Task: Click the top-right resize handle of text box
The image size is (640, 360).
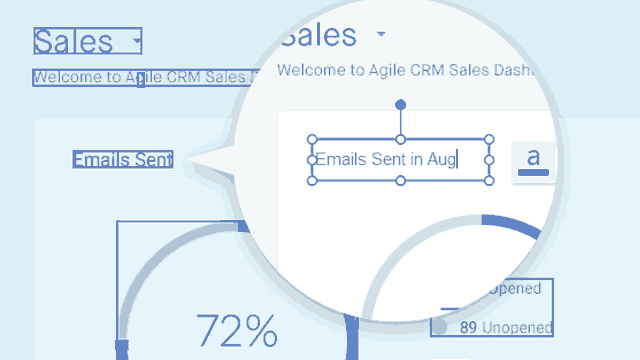Action: click(489, 140)
